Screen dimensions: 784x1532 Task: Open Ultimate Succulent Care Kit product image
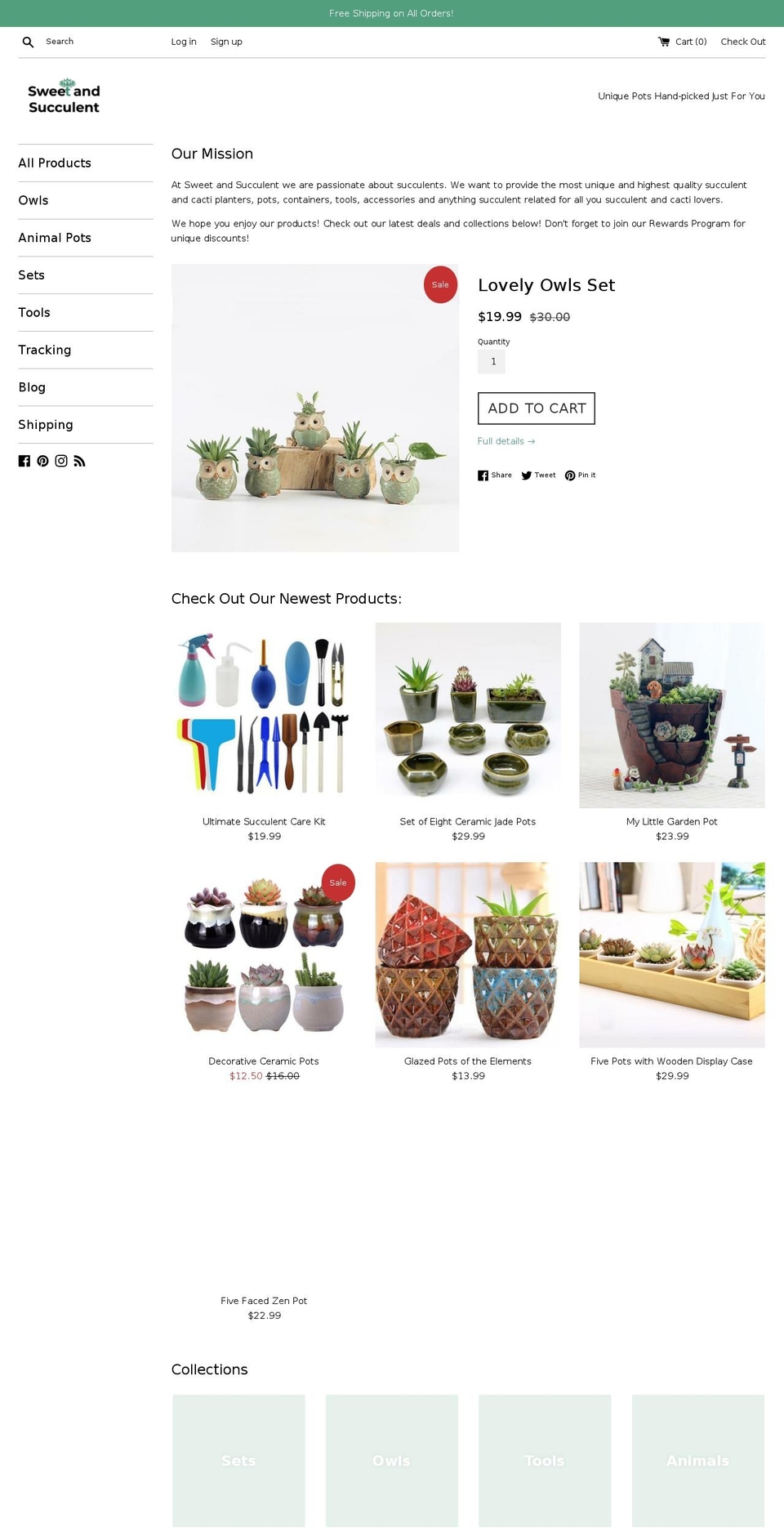264,715
